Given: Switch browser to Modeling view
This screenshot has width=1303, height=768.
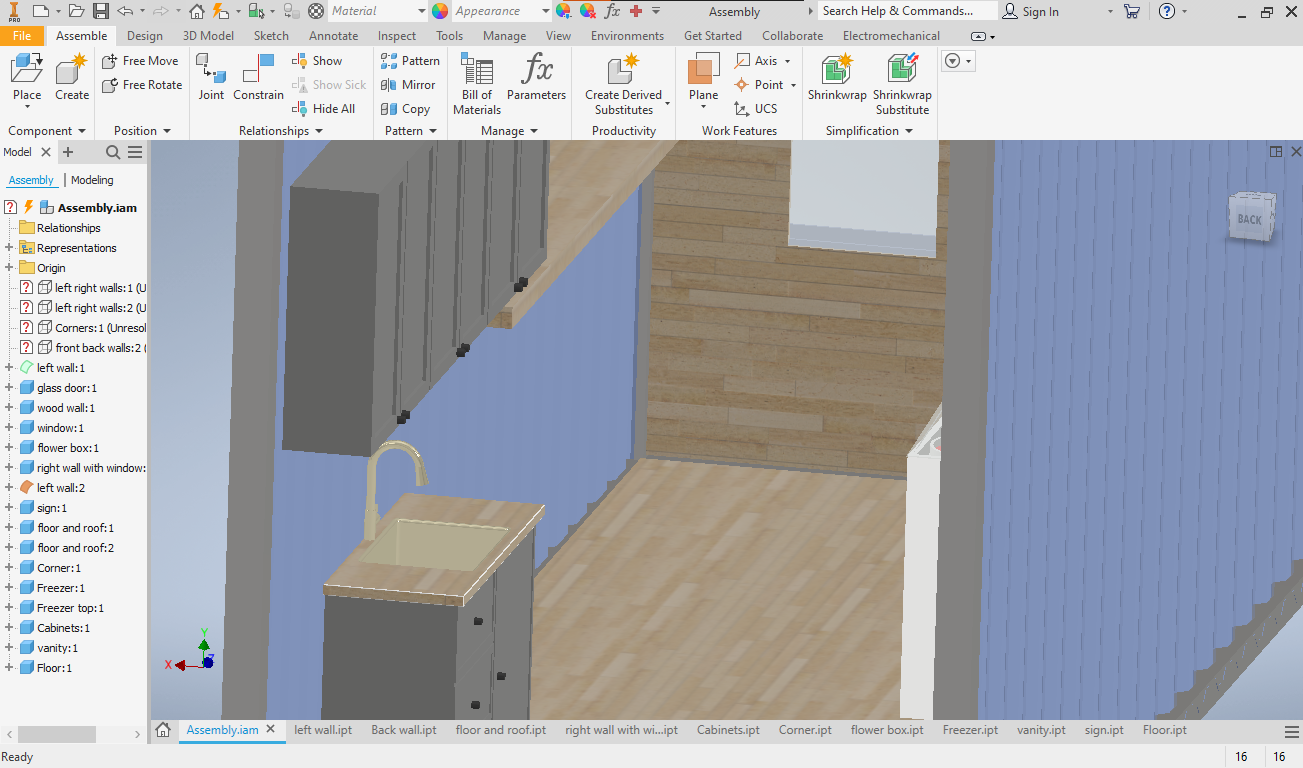Looking at the screenshot, I should (92, 180).
